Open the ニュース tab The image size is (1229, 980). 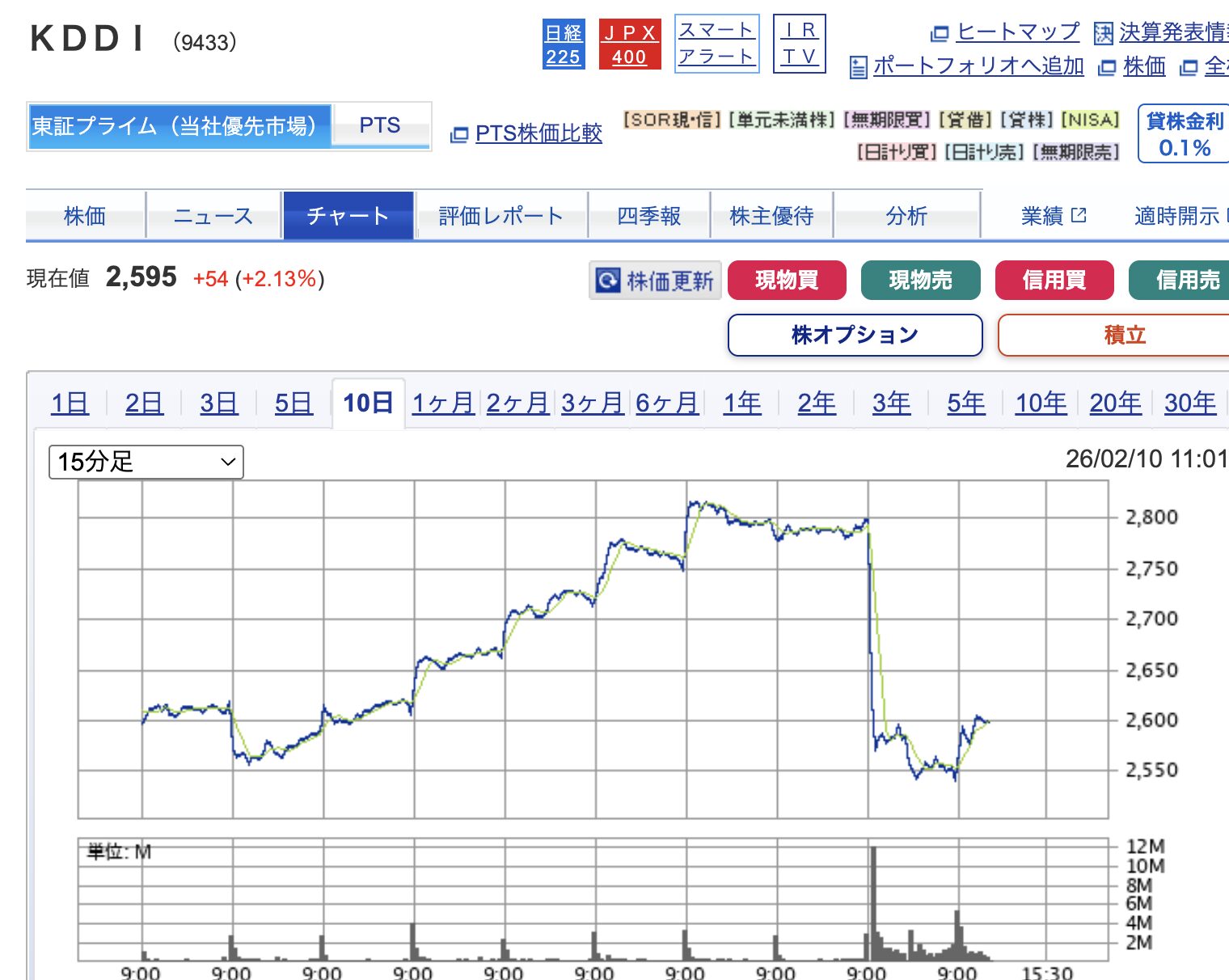[x=213, y=215]
